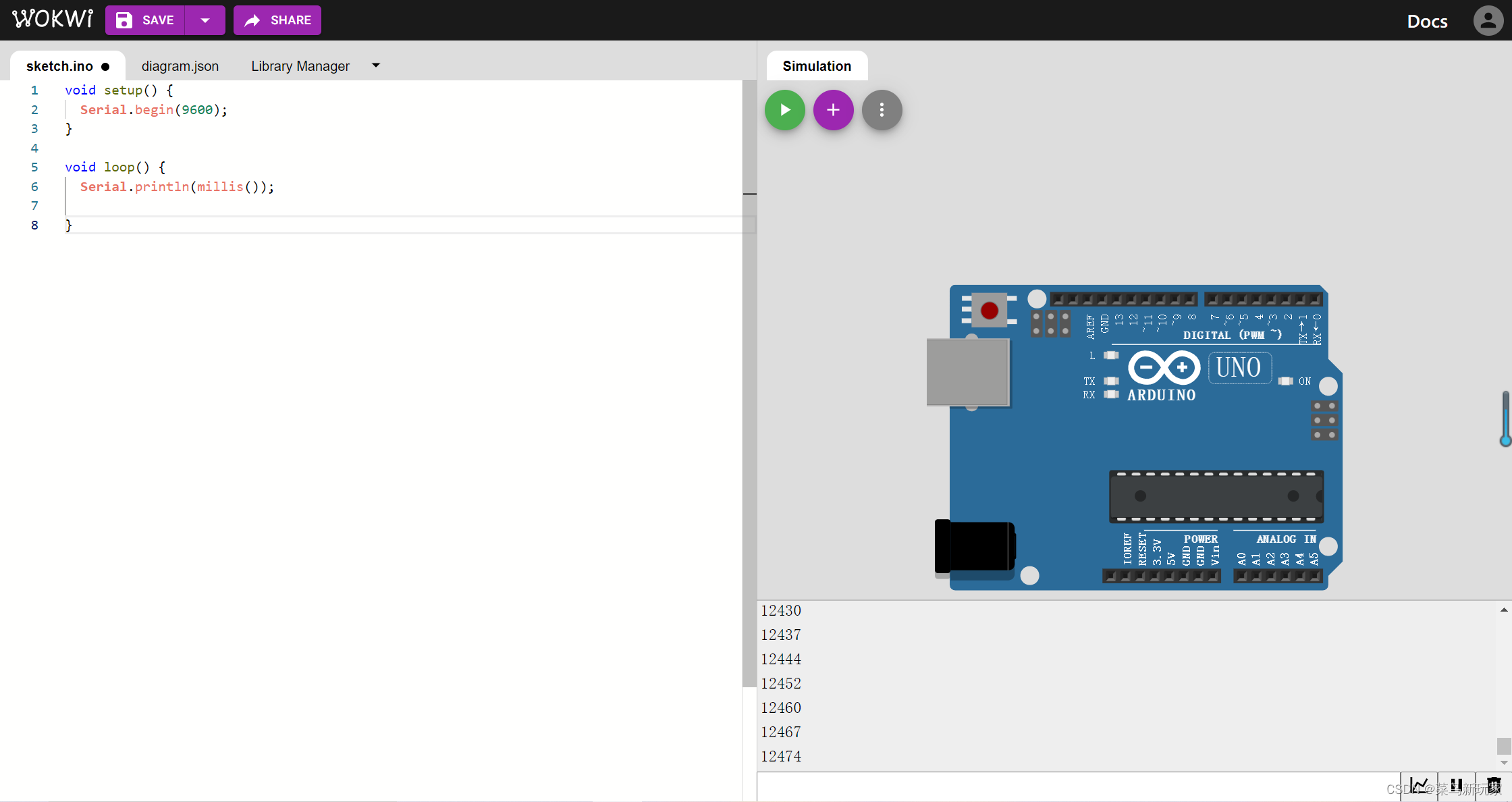The image size is (1512, 802).
Task: Click the ANALOG IN pin header
Action: click(x=1278, y=576)
